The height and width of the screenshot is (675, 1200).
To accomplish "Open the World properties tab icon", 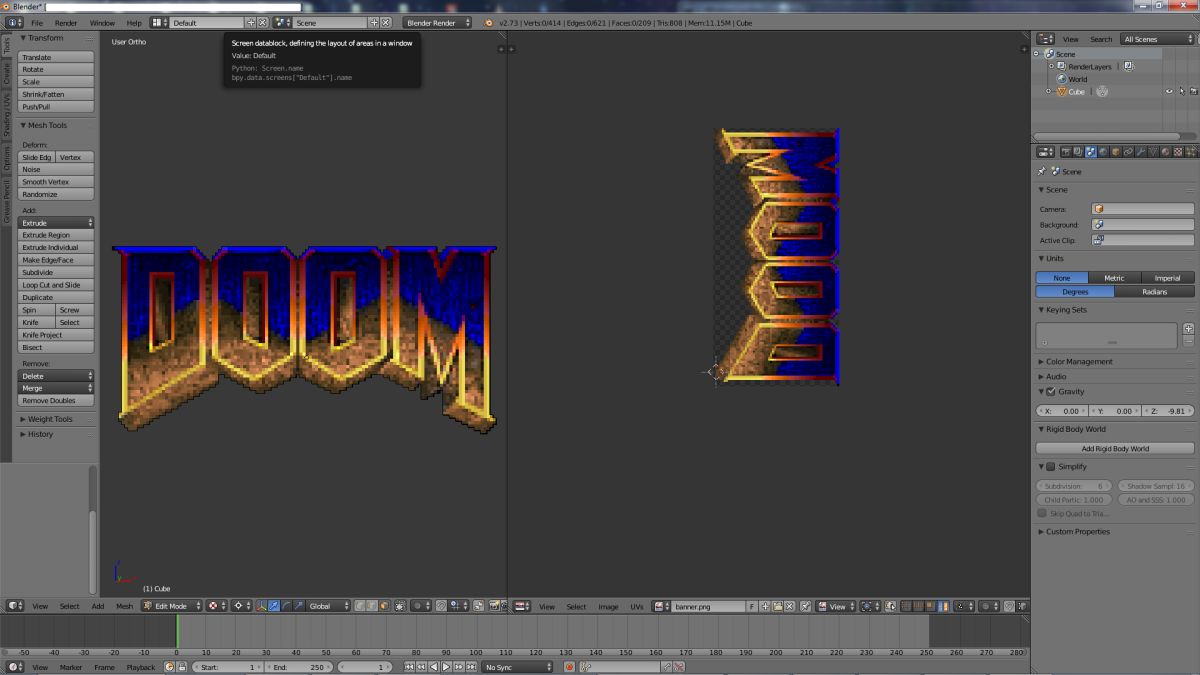I will click(1103, 152).
